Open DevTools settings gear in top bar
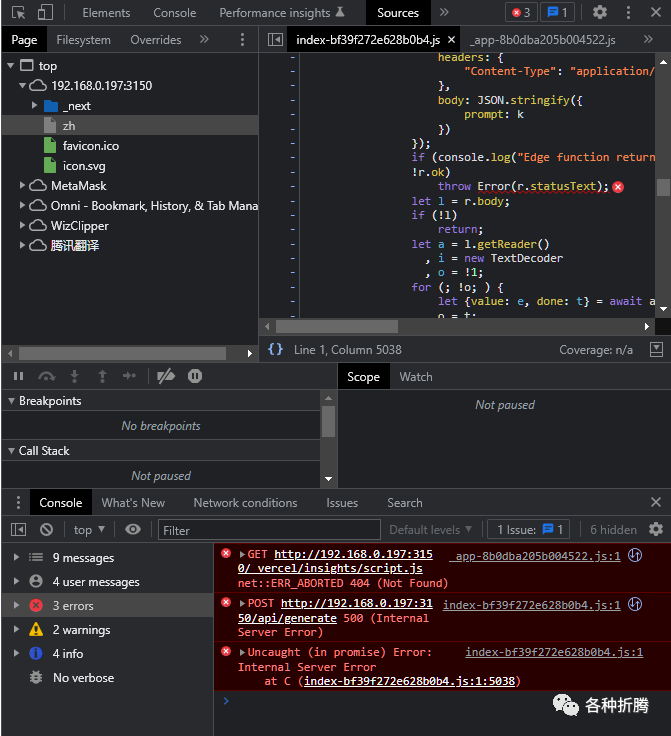671x736 pixels. coord(600,13)
